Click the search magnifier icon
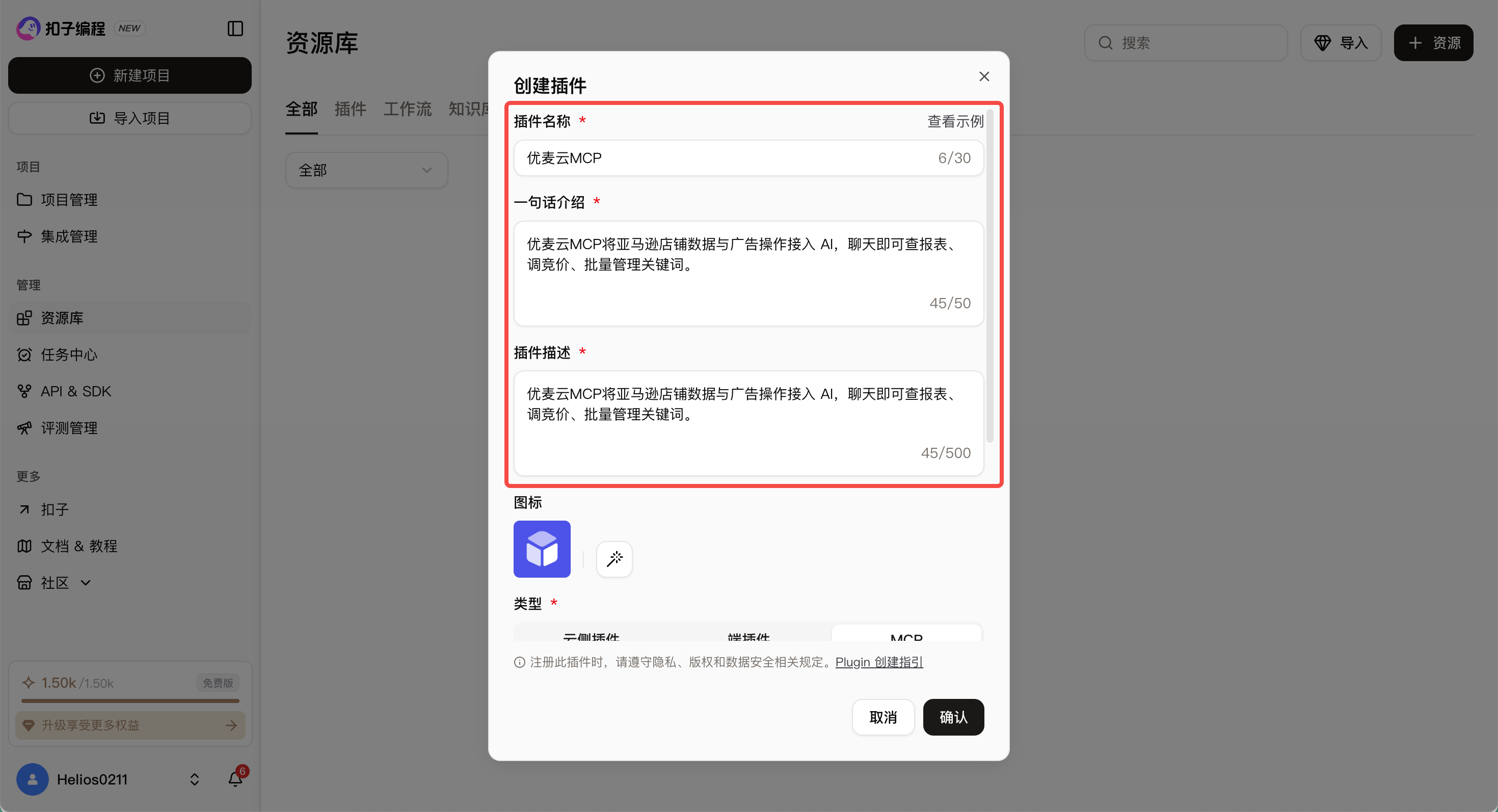This screenshot has width=1498, height=812. coord(1105,43)
